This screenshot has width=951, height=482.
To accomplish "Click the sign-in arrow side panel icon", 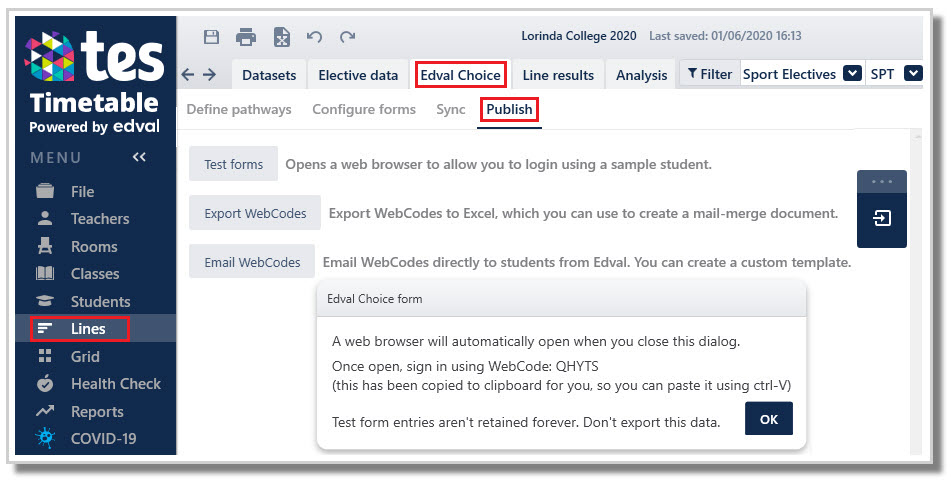I will click(882, 218).
